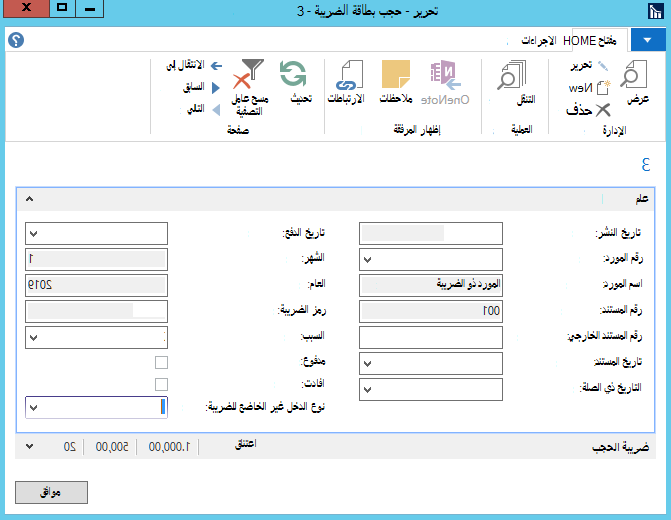Open the التنقل (Navigate) icon
Viewport: 671px width, 520px height.
click(x=511, y=75)
